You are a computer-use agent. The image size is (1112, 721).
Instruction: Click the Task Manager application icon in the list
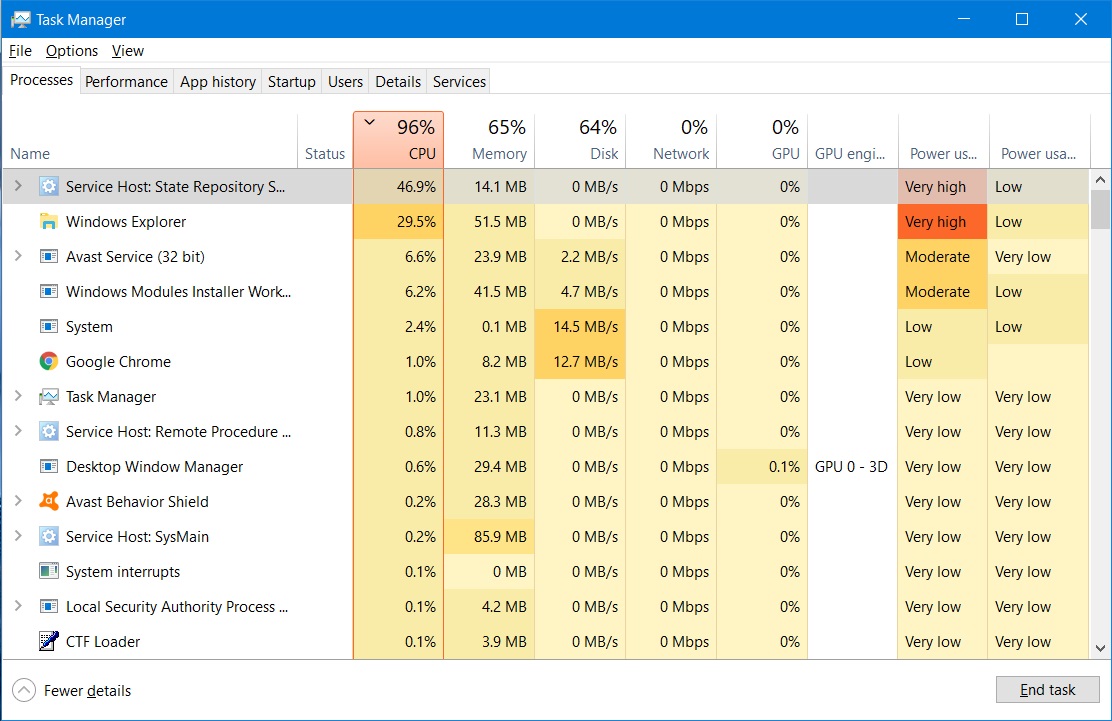tap(49, 396)
